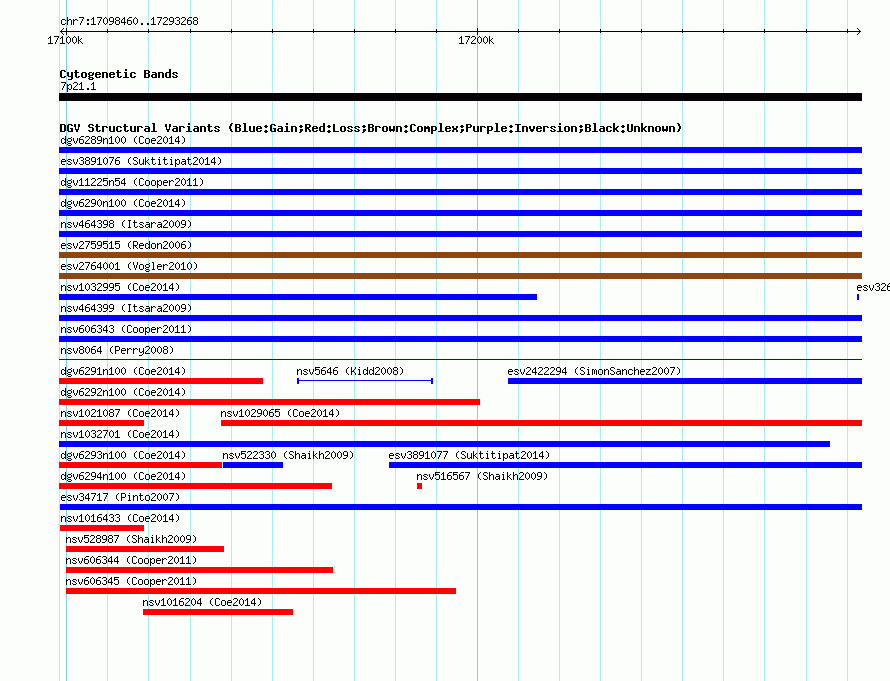Select the nsv1016433 (Coe2014) label
The height and width of the screenshot is (681, 890).
(x=120, y=518)
